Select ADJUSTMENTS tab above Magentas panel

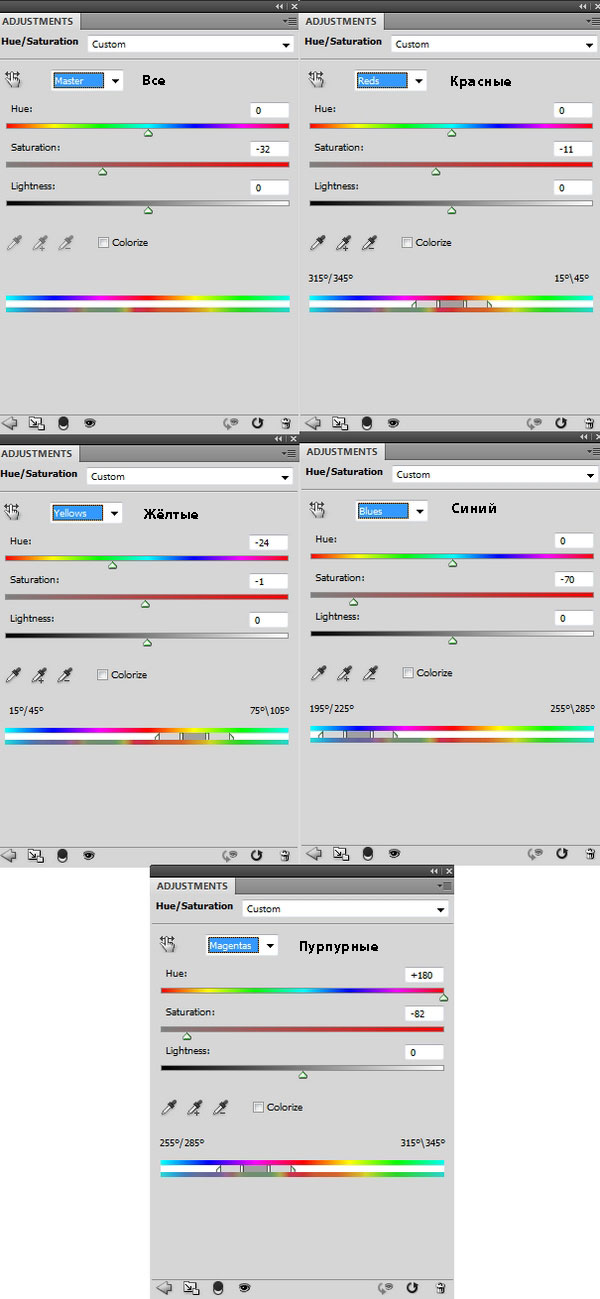click(x=193, y=886)
